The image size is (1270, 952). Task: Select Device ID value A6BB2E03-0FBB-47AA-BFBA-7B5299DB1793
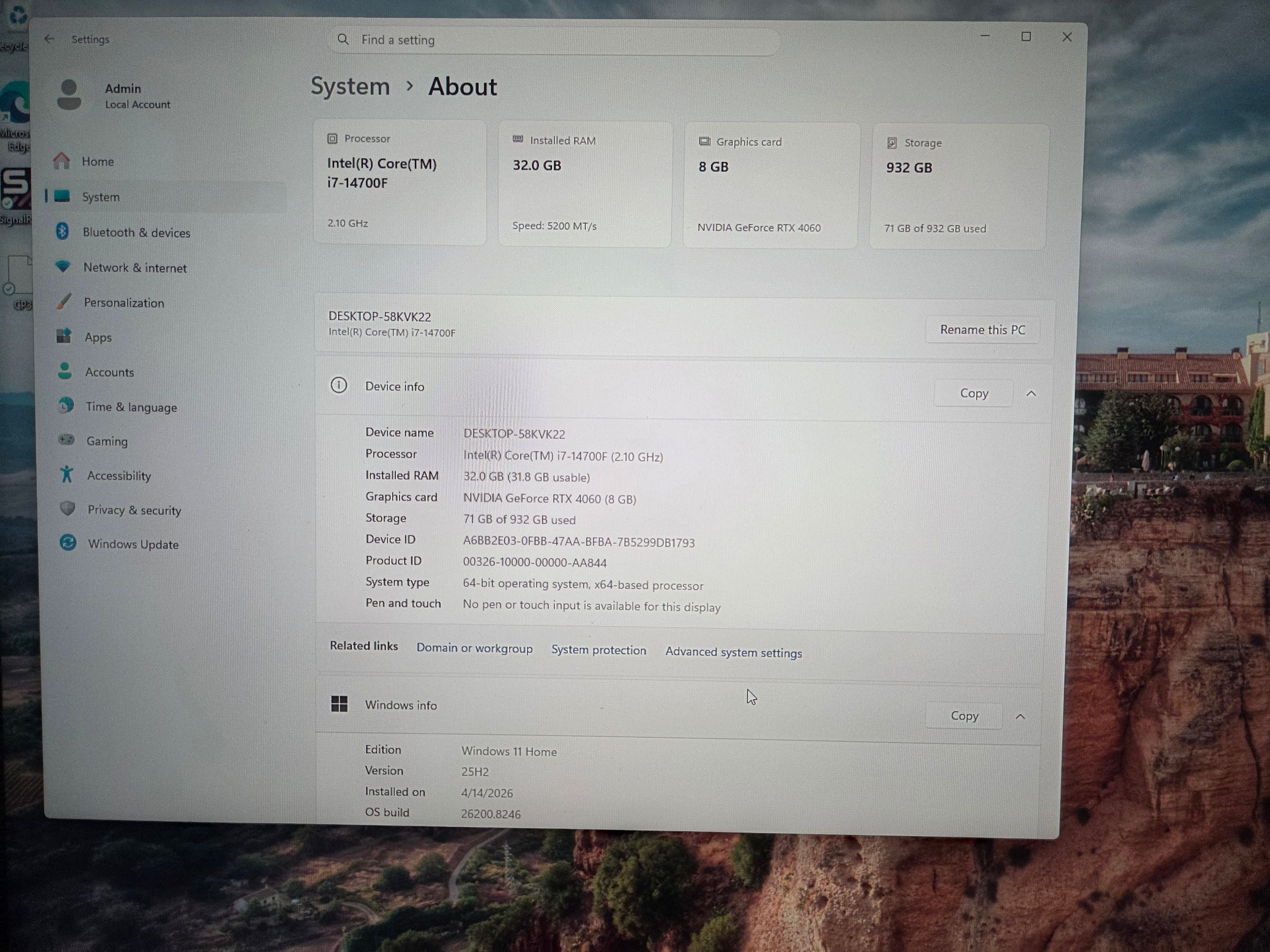[x=579, y=542]
